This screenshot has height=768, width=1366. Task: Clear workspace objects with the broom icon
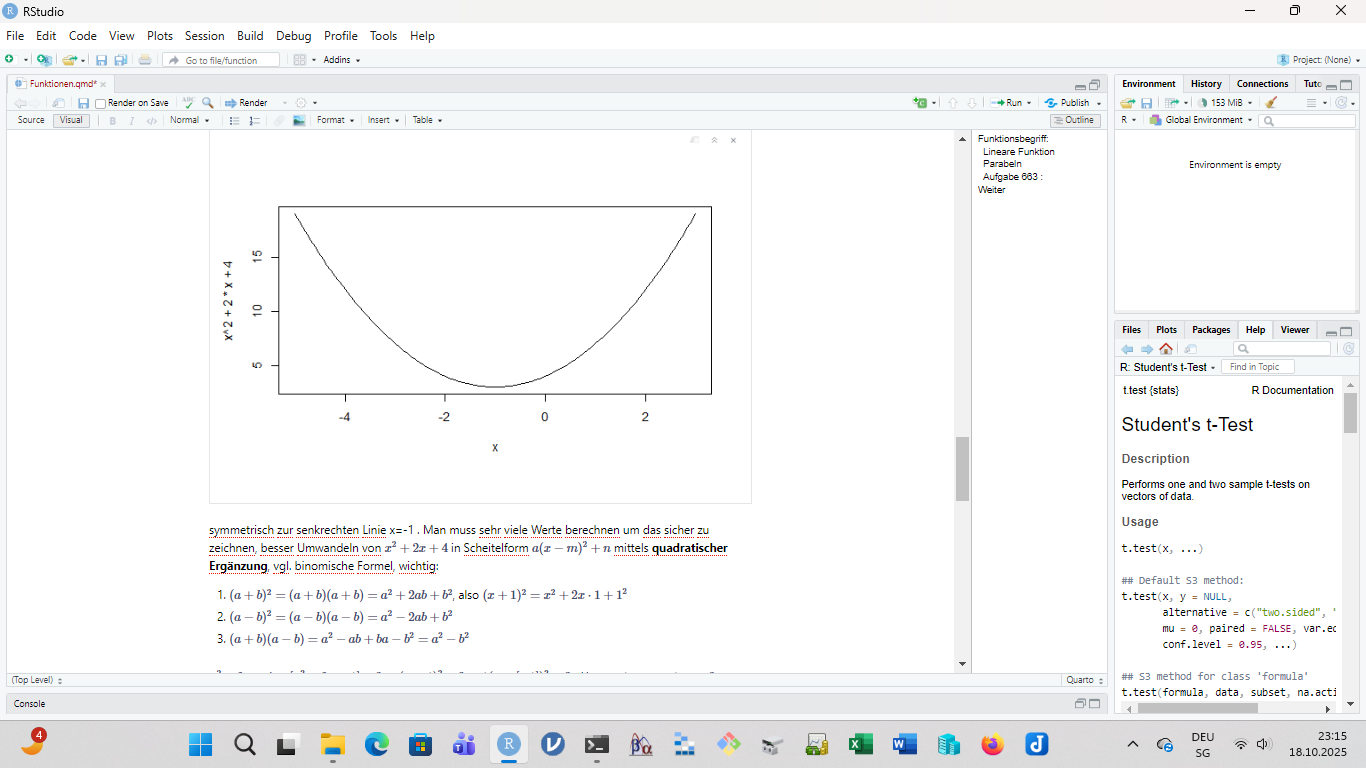click(x=1271, y=103)
